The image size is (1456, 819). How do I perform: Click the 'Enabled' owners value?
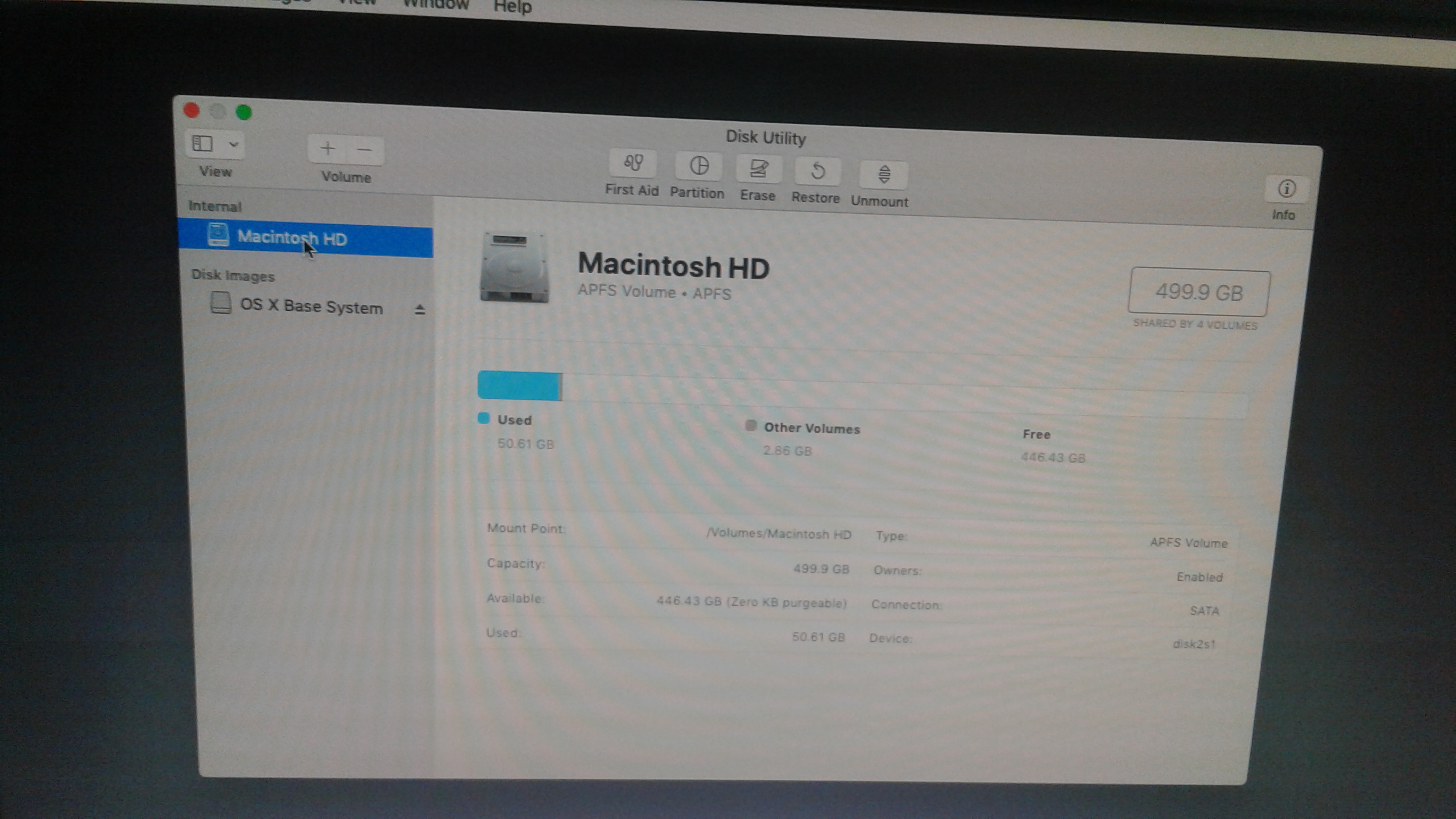(1199, 577)
